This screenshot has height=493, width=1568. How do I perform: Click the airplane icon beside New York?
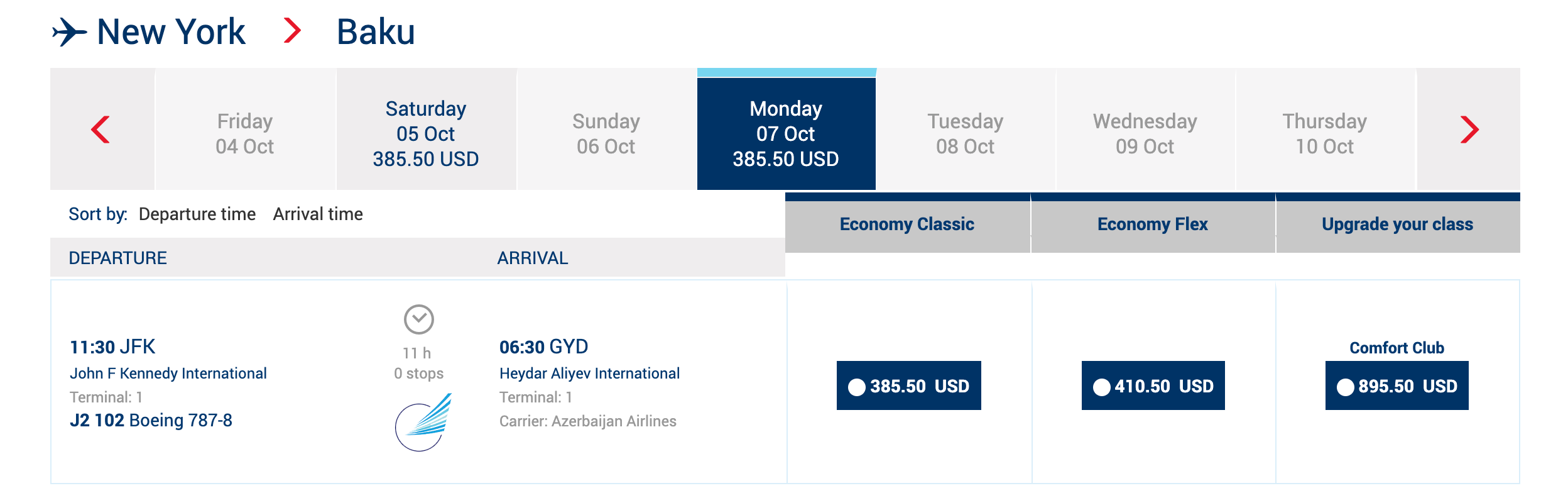tap(69, 32)
